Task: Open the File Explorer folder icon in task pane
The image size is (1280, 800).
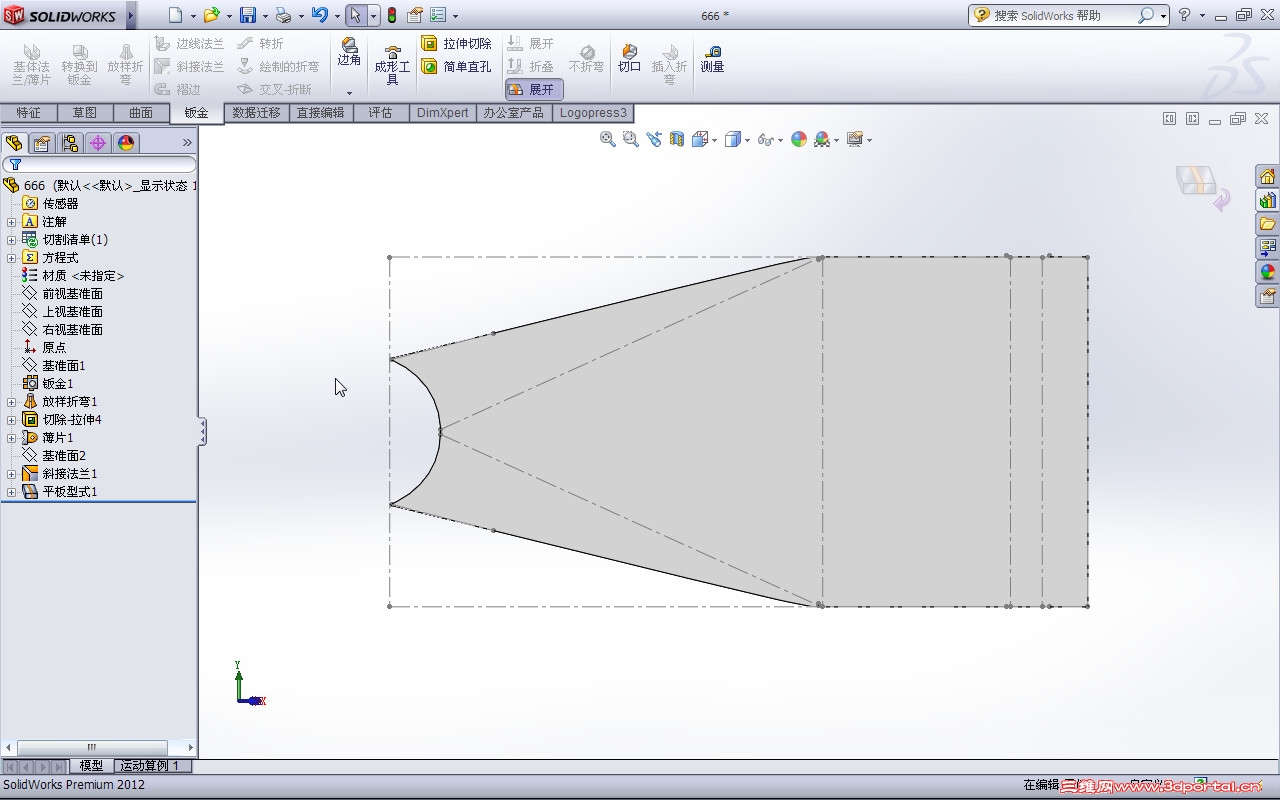Action: (1267, 223)
